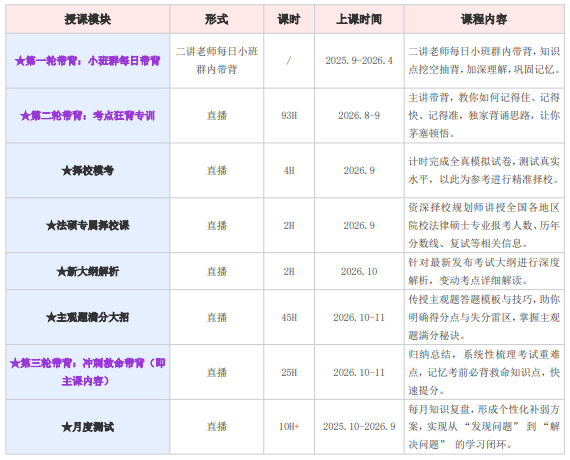Click the 形式 column header
The height and width of the screenshot is (460, 570).
click(217, 19)
